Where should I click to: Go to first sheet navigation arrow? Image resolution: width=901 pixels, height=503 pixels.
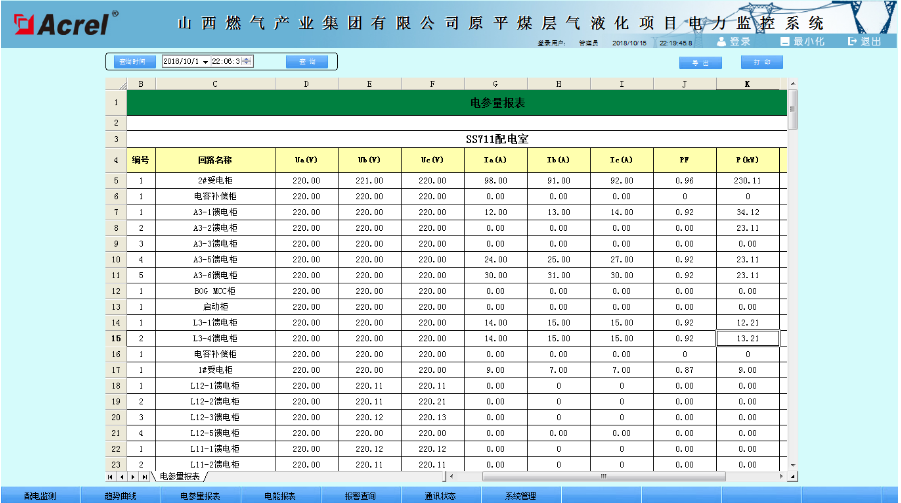[110, 477]
